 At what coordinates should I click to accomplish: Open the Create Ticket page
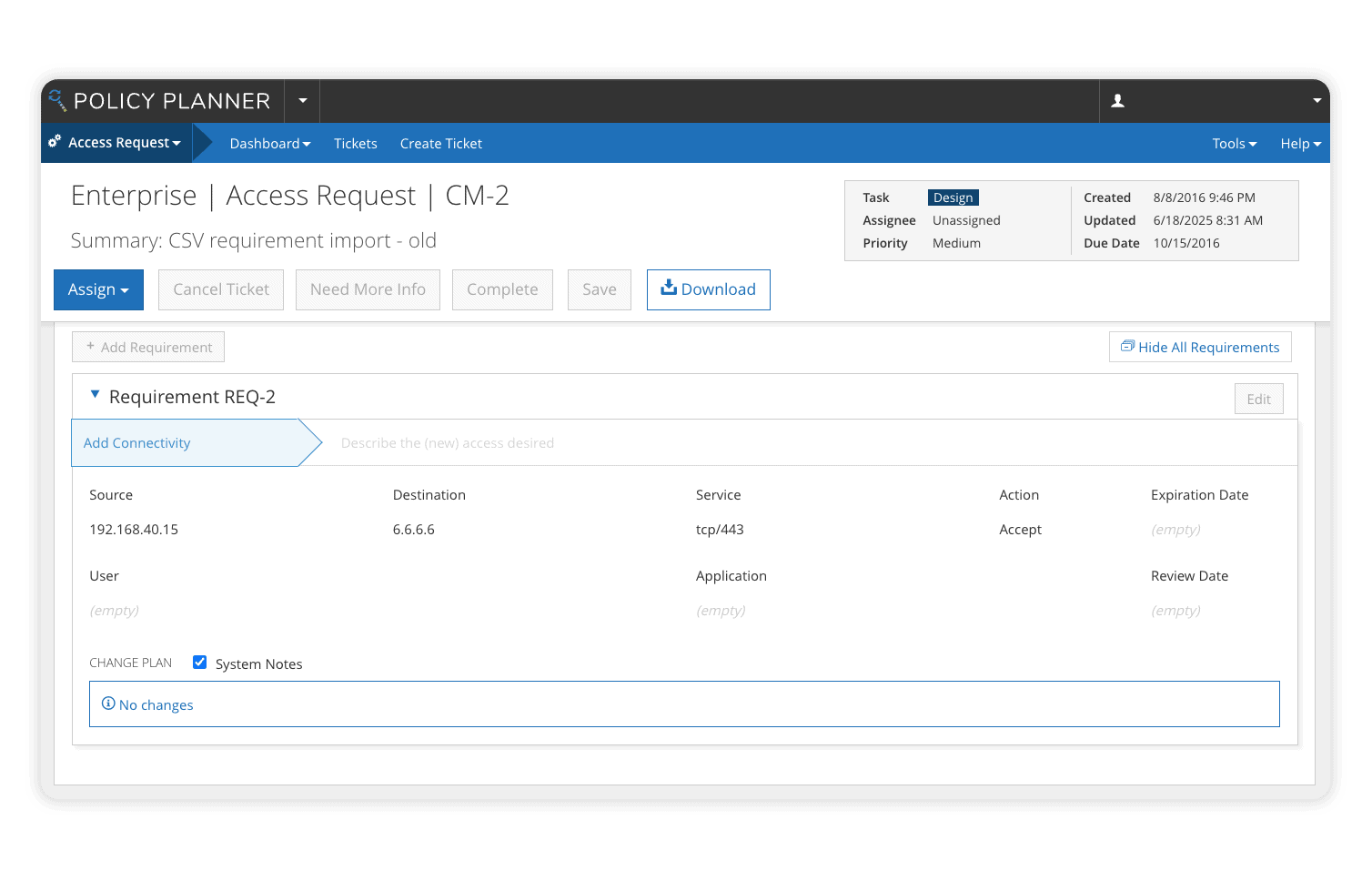point(441,144)
